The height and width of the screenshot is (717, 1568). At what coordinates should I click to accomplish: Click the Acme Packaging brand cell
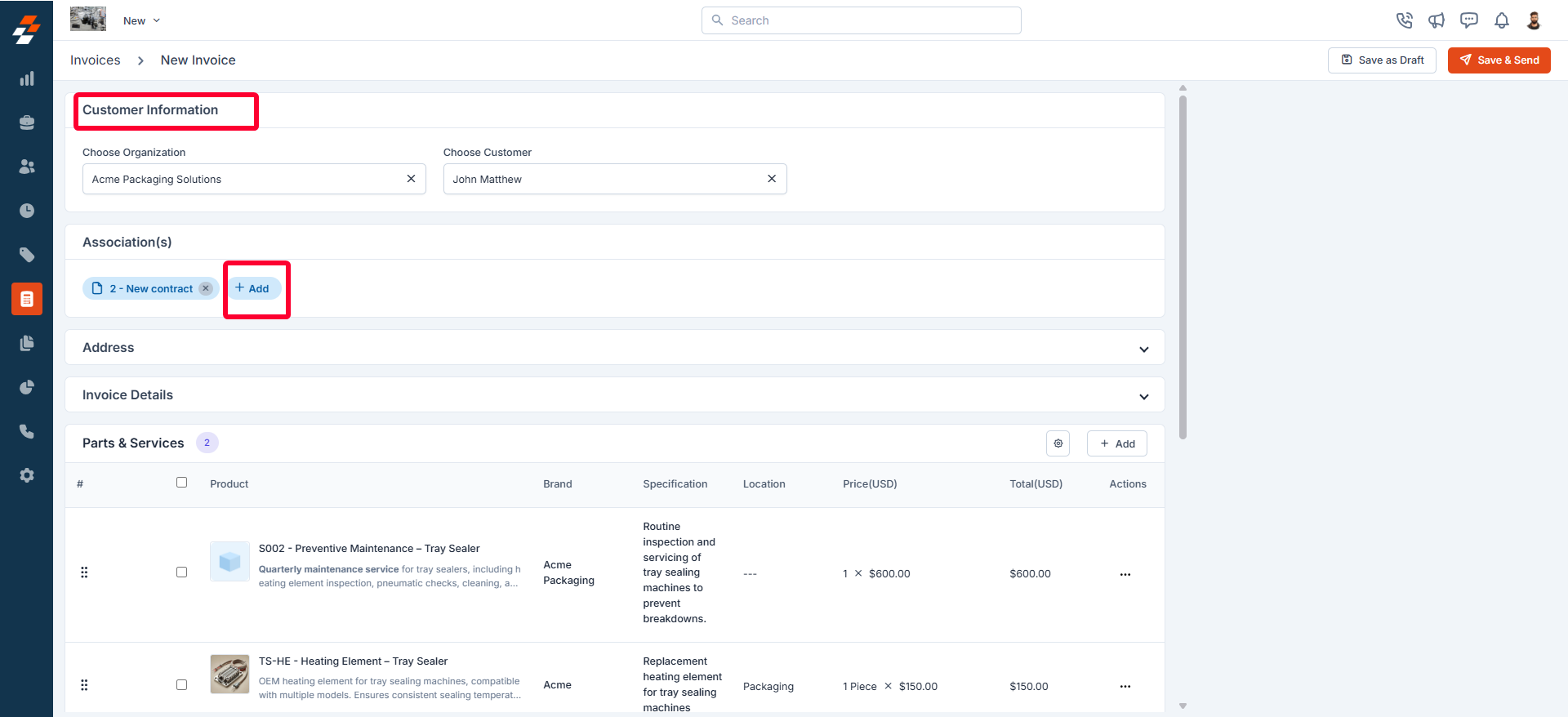569,572
